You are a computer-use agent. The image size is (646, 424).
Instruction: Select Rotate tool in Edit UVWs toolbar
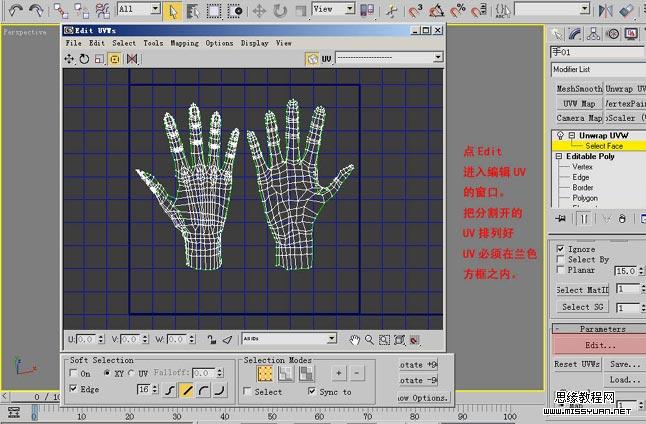pos(84,59)
